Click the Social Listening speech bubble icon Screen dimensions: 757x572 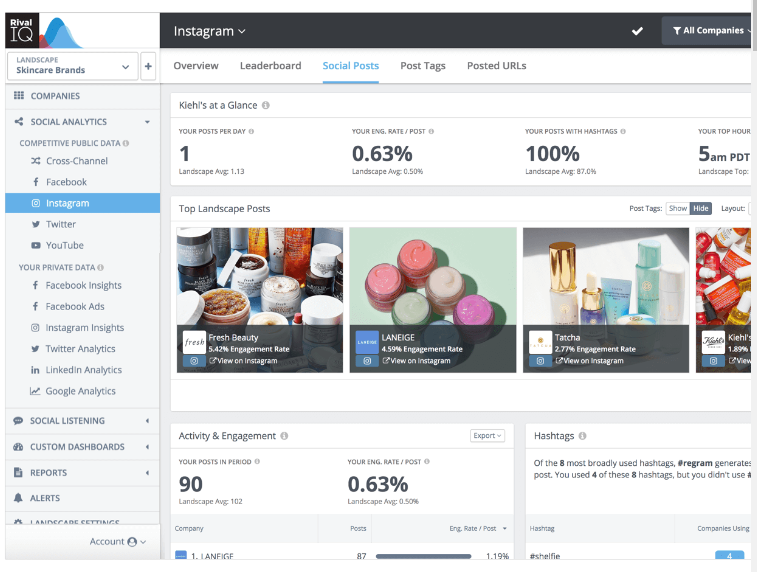coord(18,420)
